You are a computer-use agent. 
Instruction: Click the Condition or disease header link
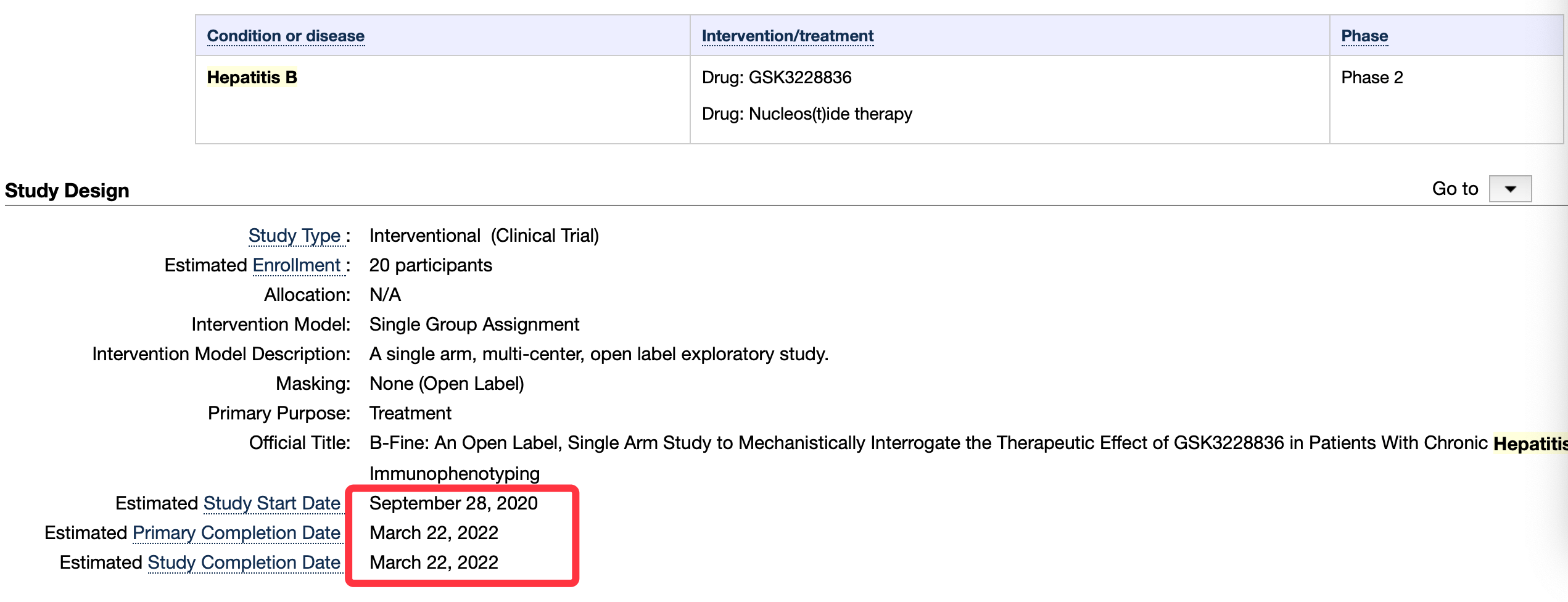[x=286, y=36]
